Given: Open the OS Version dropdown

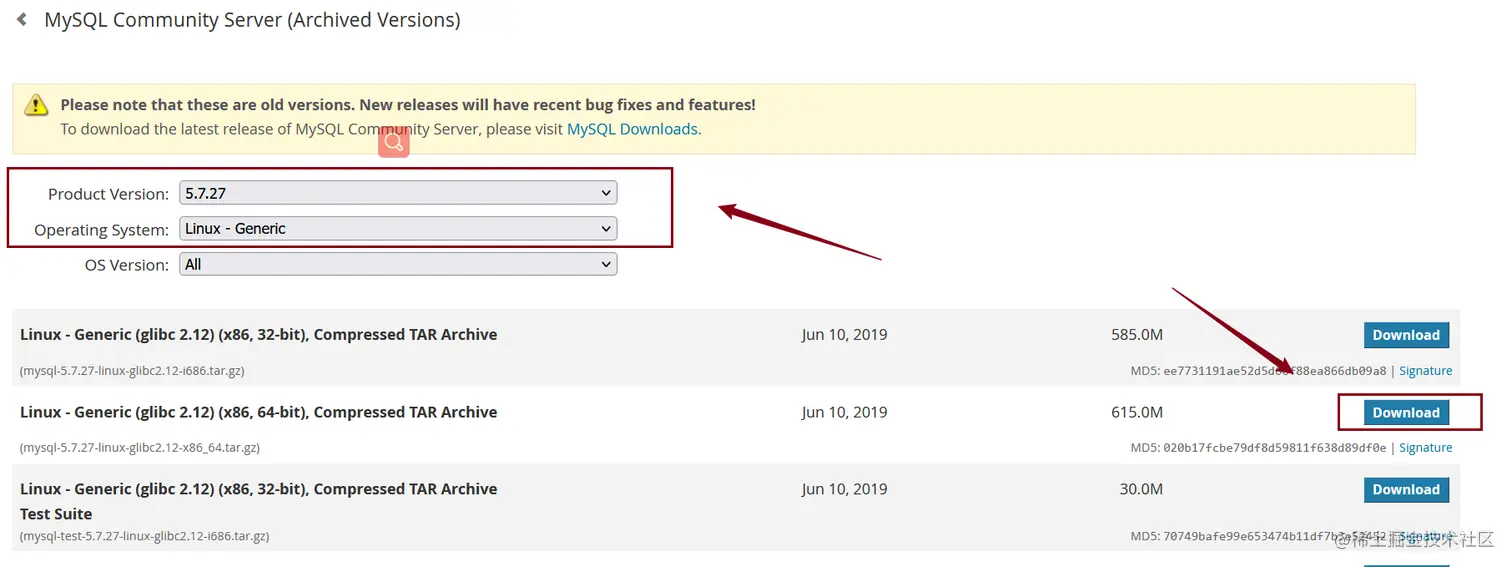Looking at the screenshot, I should (398, 264).
